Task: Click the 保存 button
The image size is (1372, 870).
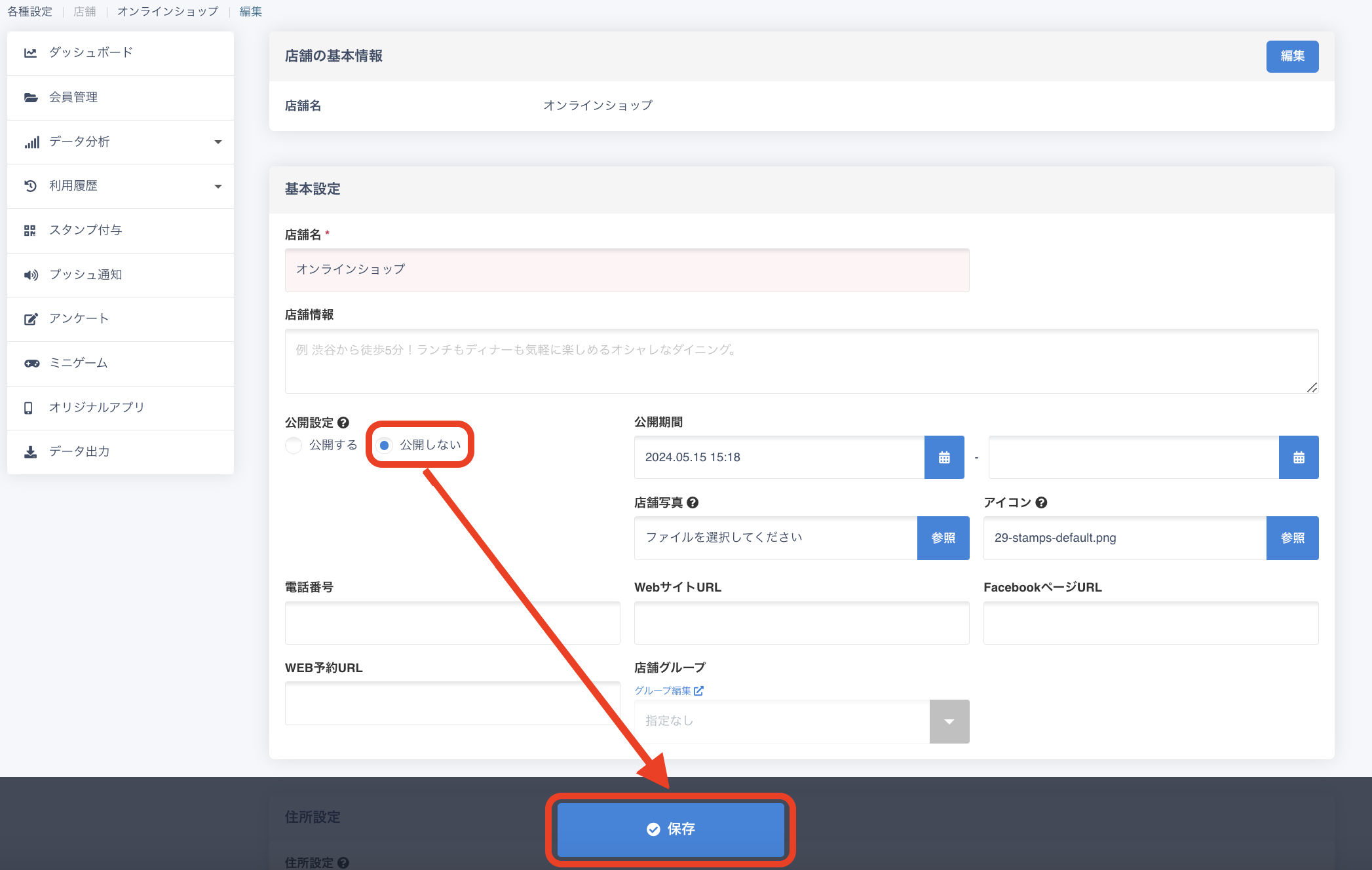Action: [670, 829]
